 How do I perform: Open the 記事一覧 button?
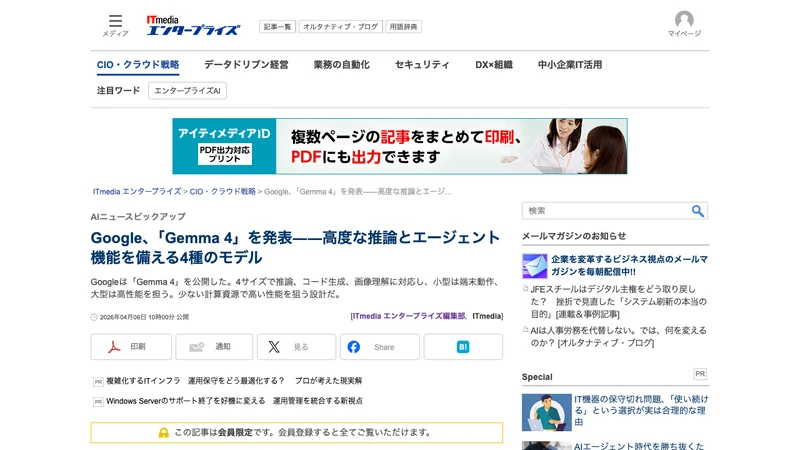tap(278, 27)
